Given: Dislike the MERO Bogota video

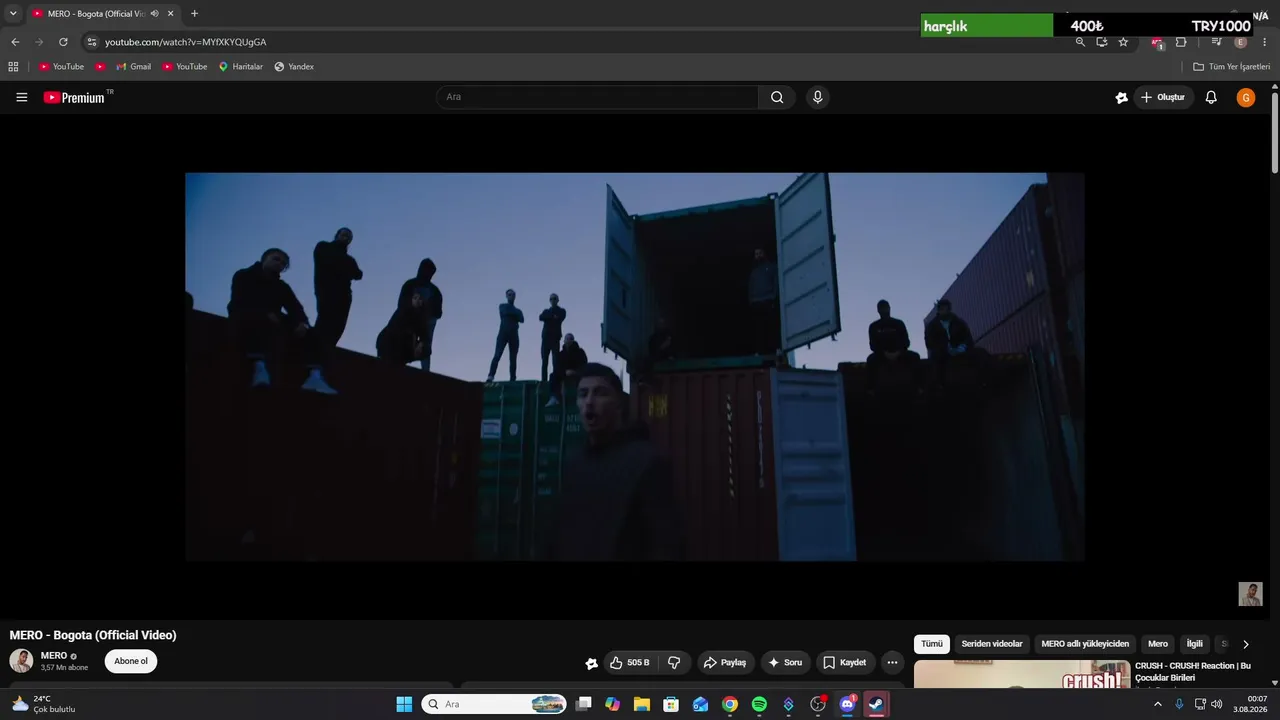Looking at the screenshot, I should click(674, 662).
